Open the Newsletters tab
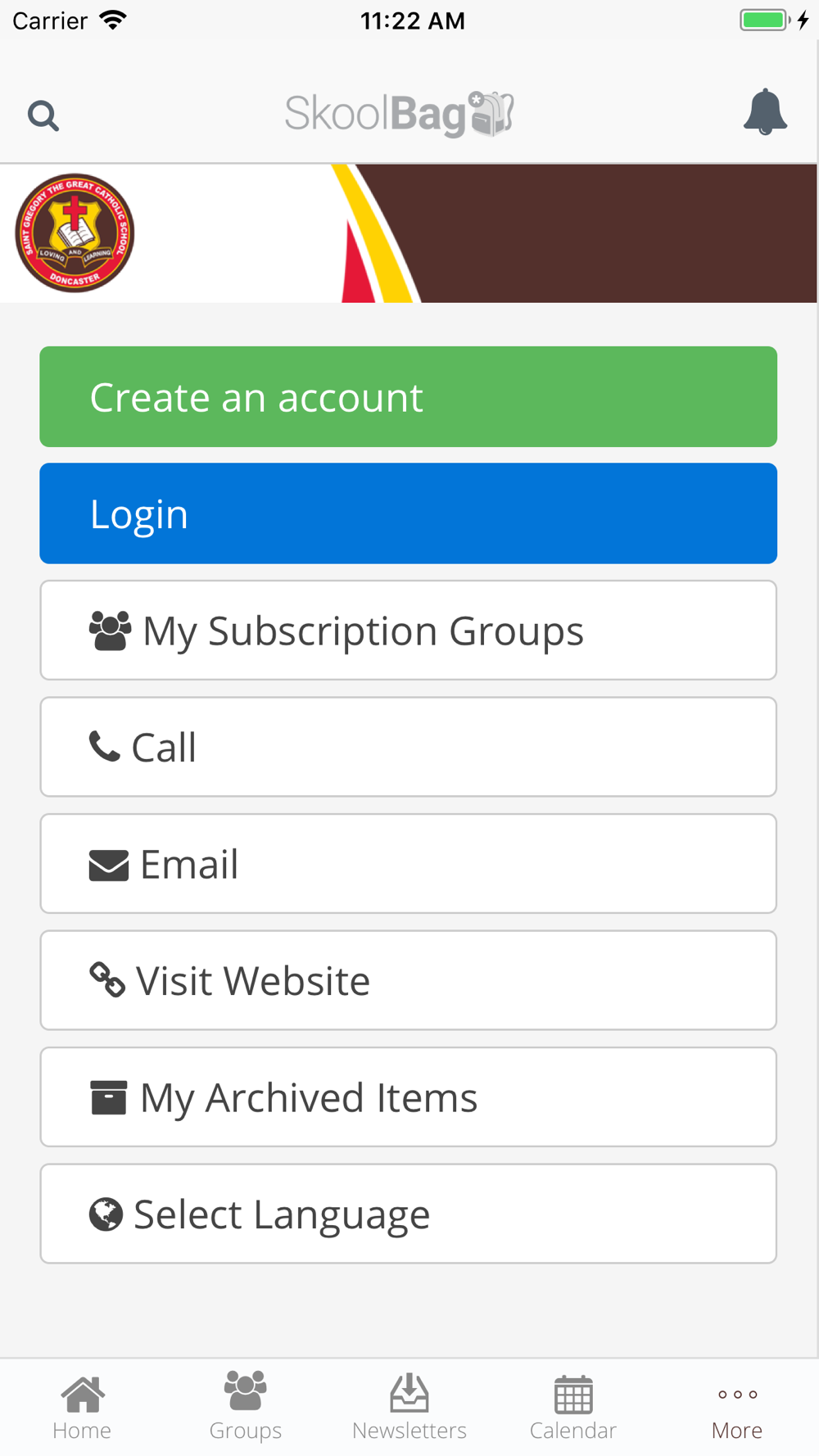This screenshot has height=1456, width=819. pyautogui.click(x=409, y=1409)
